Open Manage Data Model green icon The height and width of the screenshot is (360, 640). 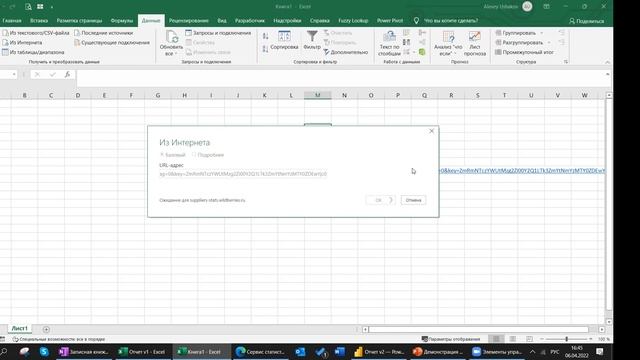422,52
